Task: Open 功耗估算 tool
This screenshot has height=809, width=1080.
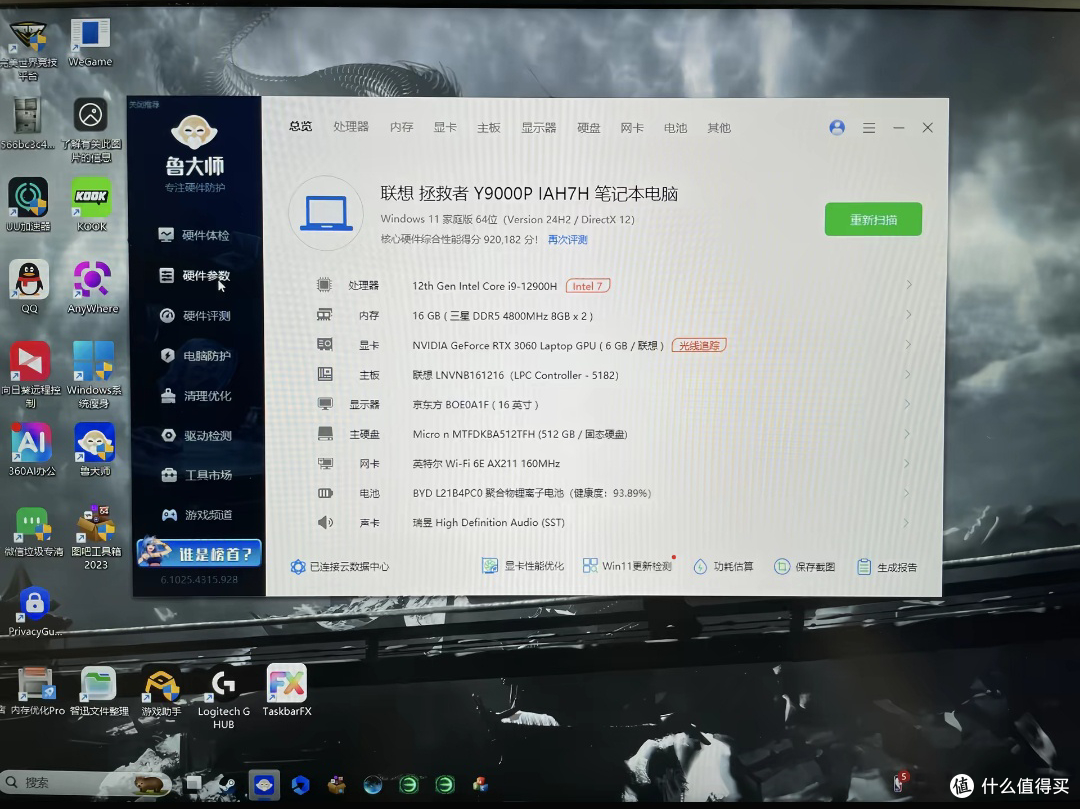Action: [723, 567]
